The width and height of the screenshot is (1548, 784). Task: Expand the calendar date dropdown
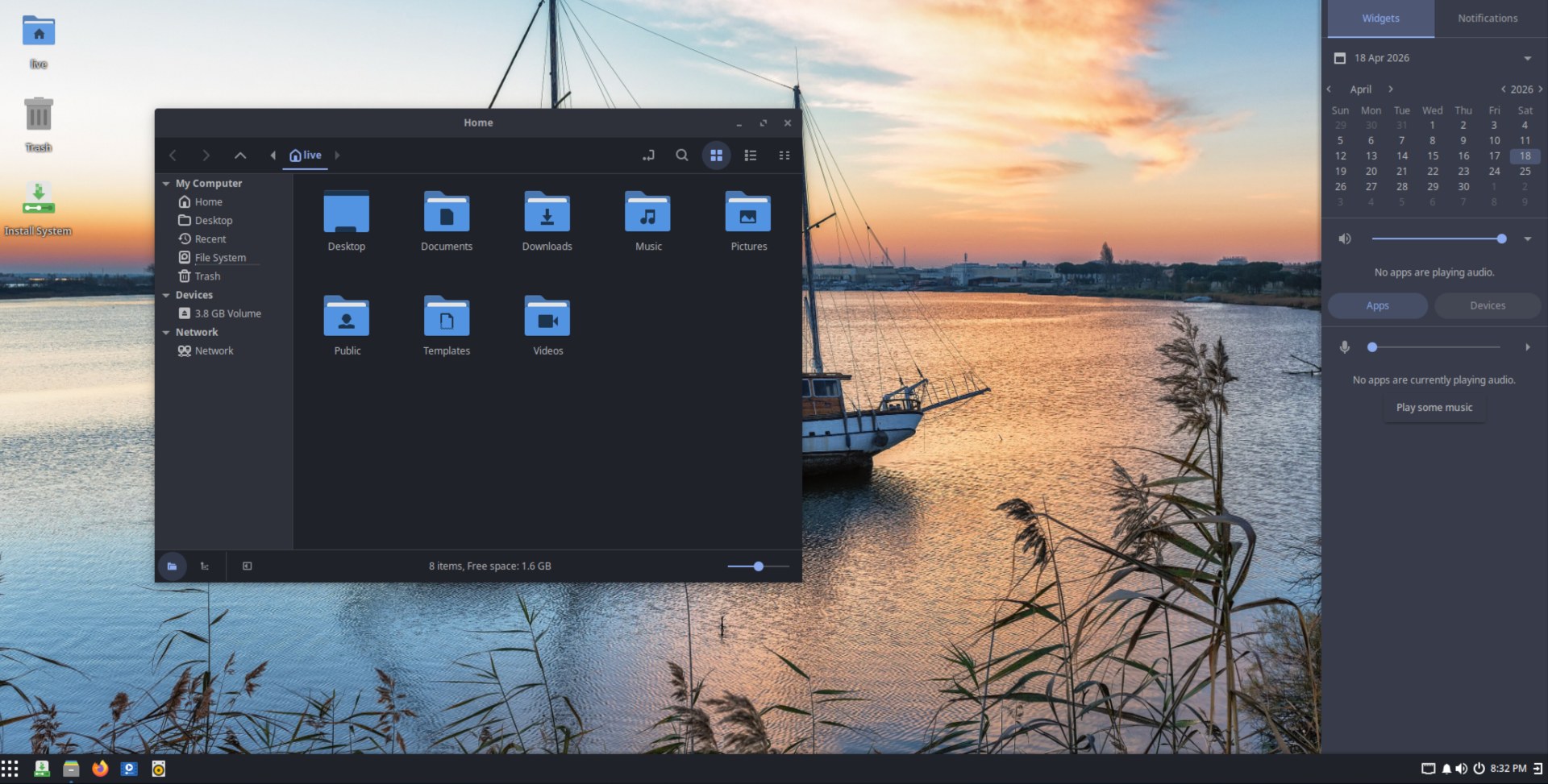pyautogui.click(x=1527, y=58)
